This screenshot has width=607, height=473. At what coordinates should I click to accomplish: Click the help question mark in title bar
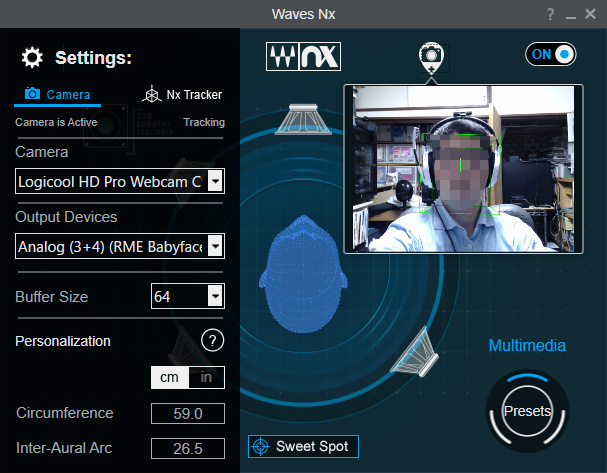tap(550, 14)
